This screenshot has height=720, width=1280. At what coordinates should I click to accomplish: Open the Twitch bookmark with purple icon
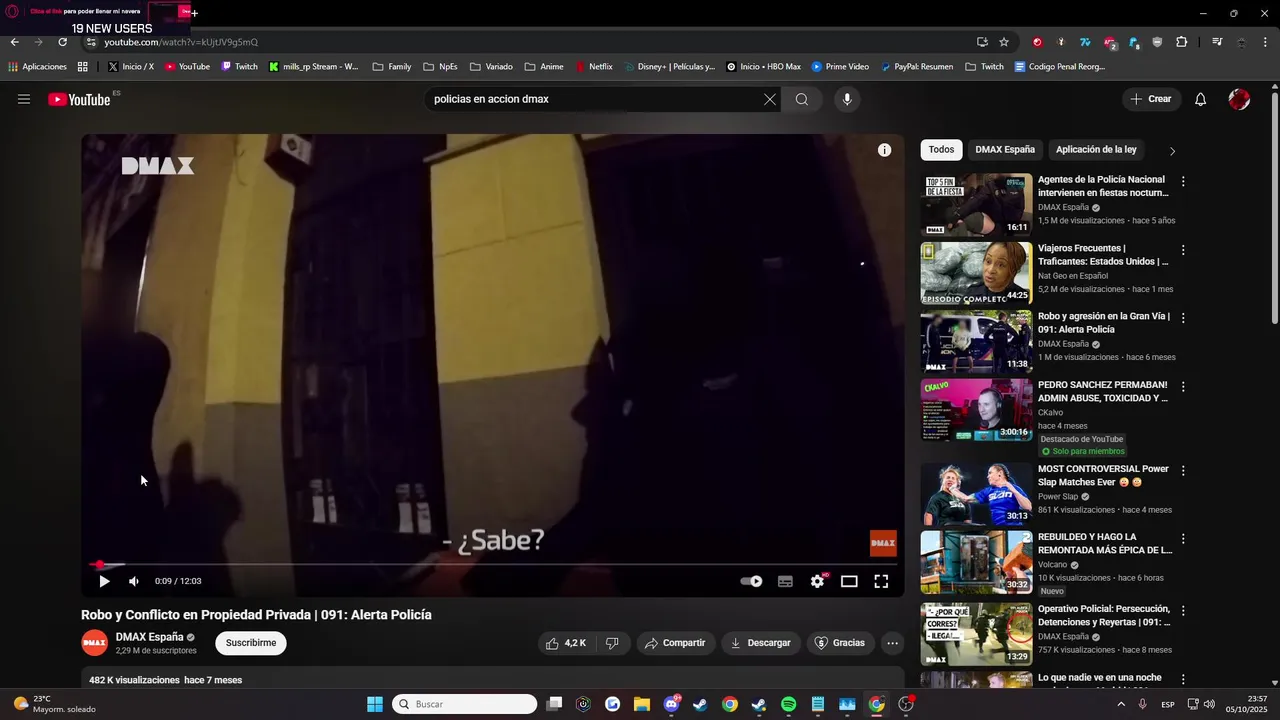click(240, 67)
